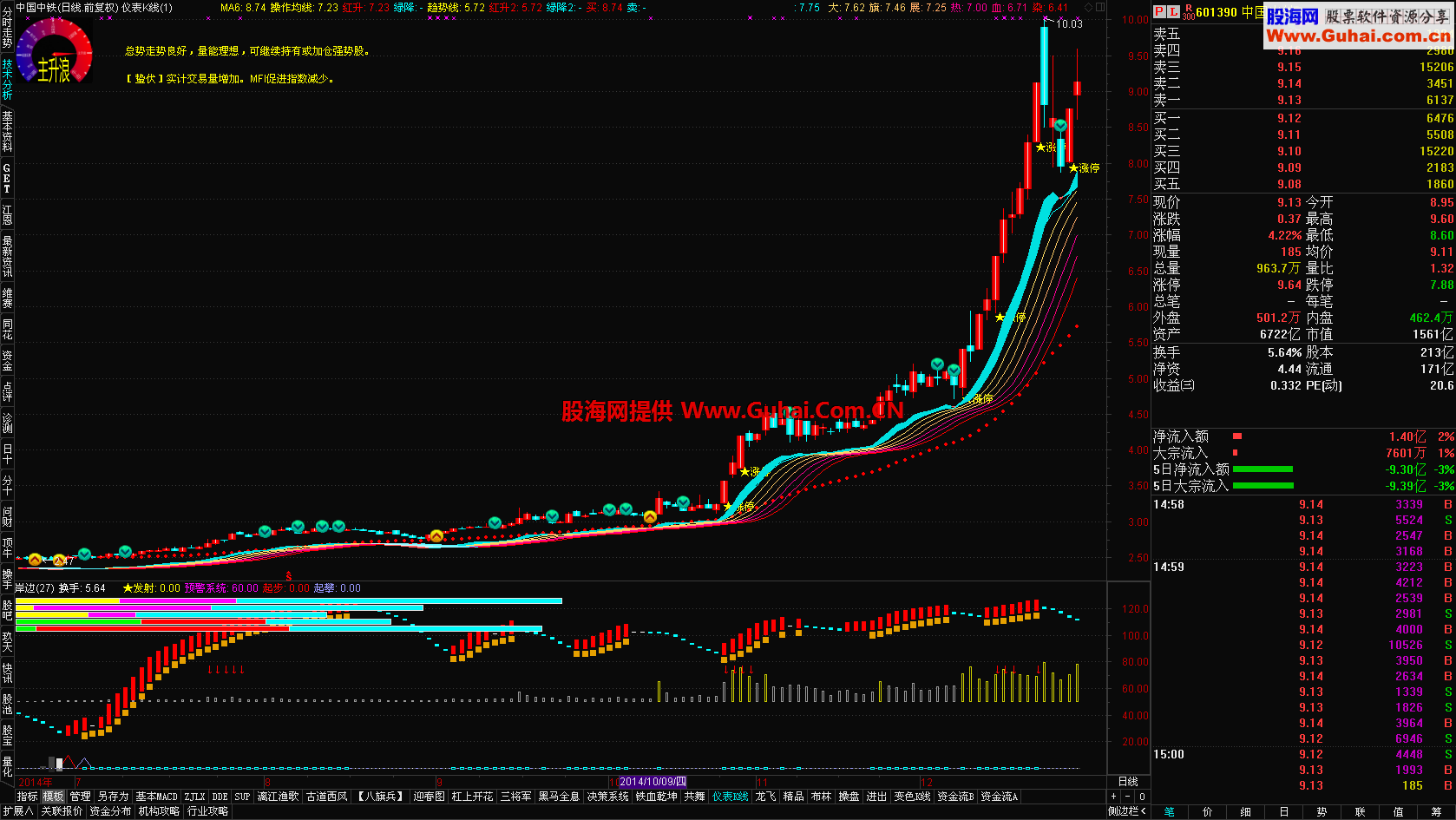Switch to the 古道西风 template
1456x820 pixels.
click(327, 797)
